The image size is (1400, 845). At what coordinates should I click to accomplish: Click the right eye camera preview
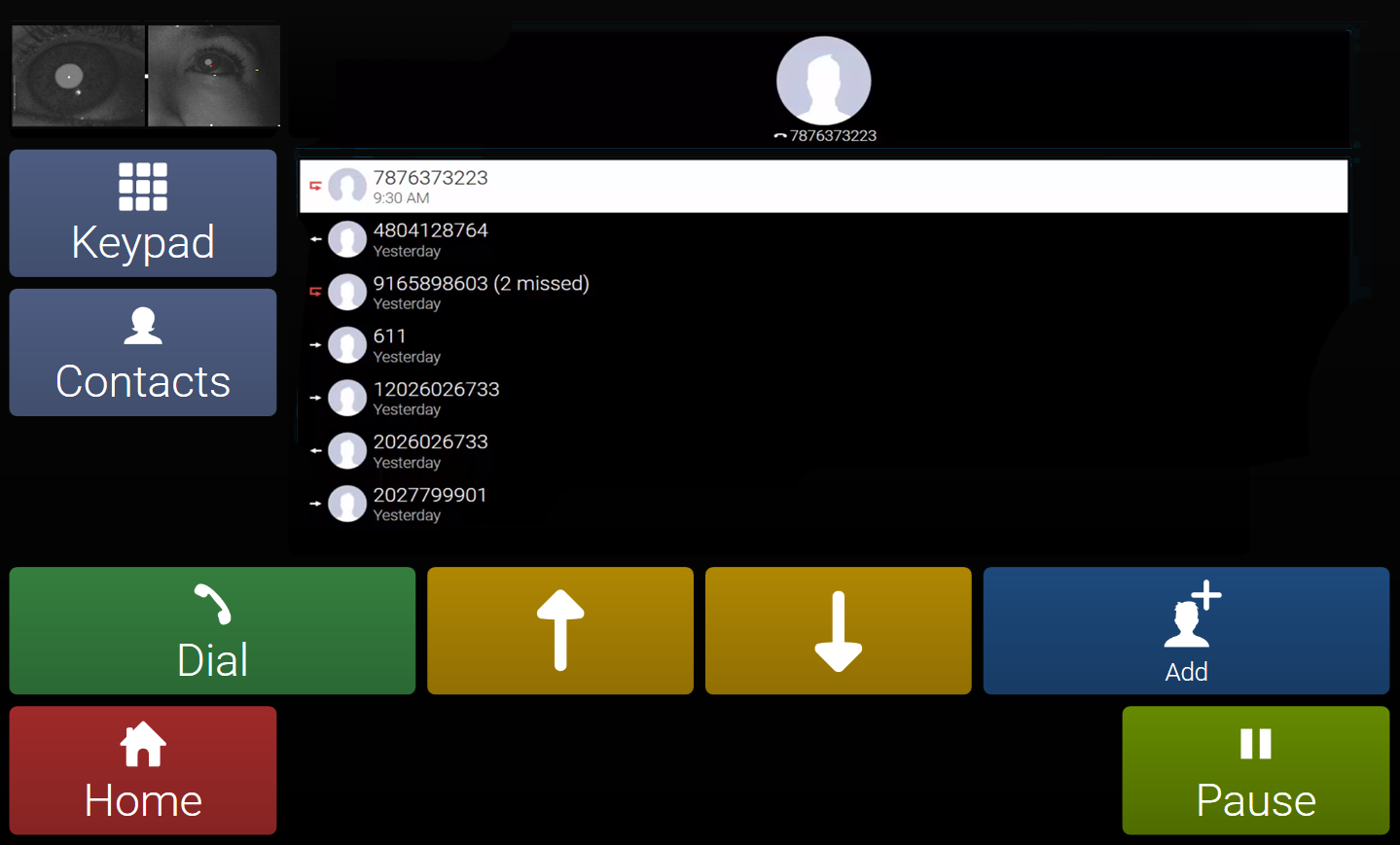(214, 75)
